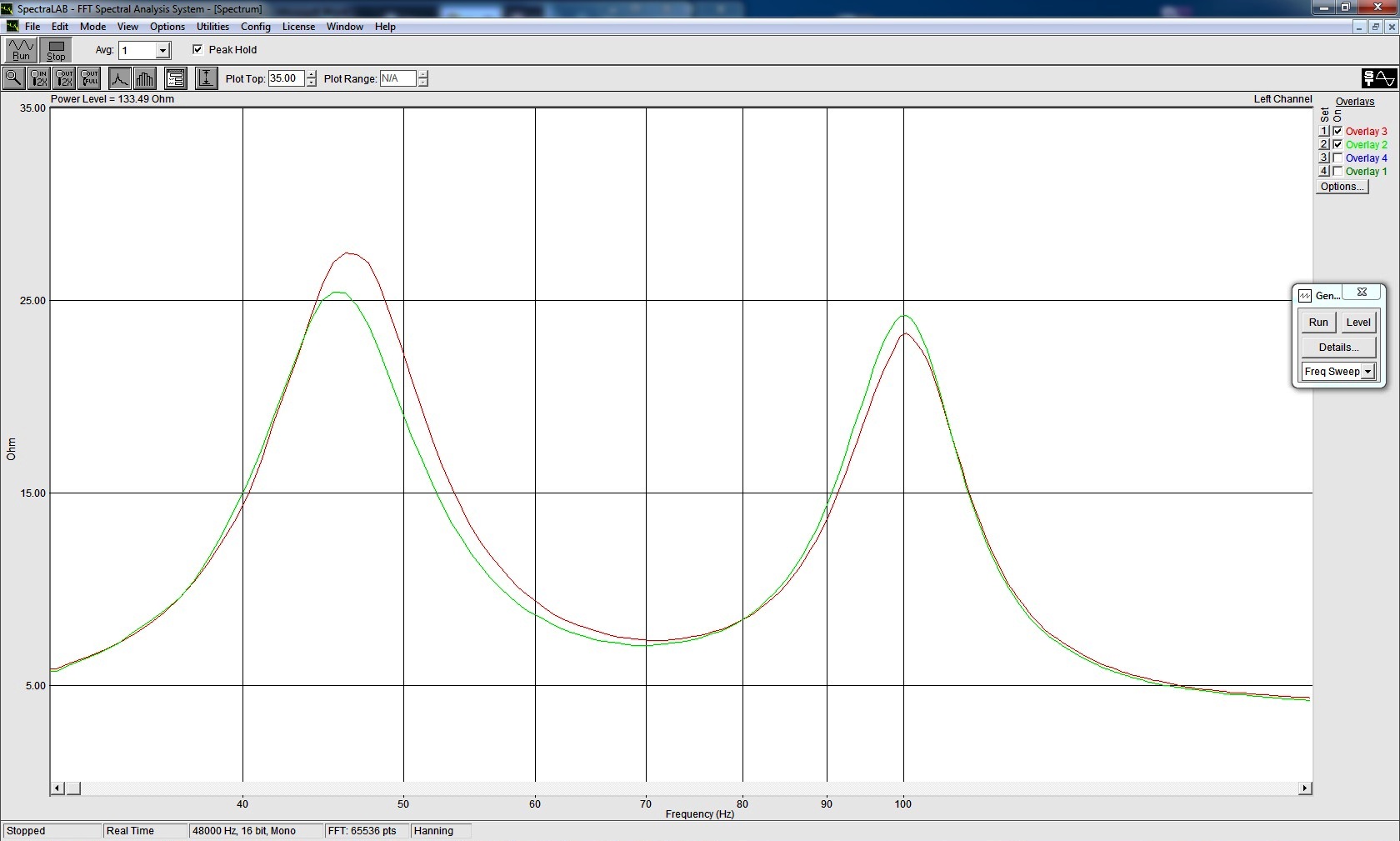Click overlay Set button 1

tap(1324, 131)
